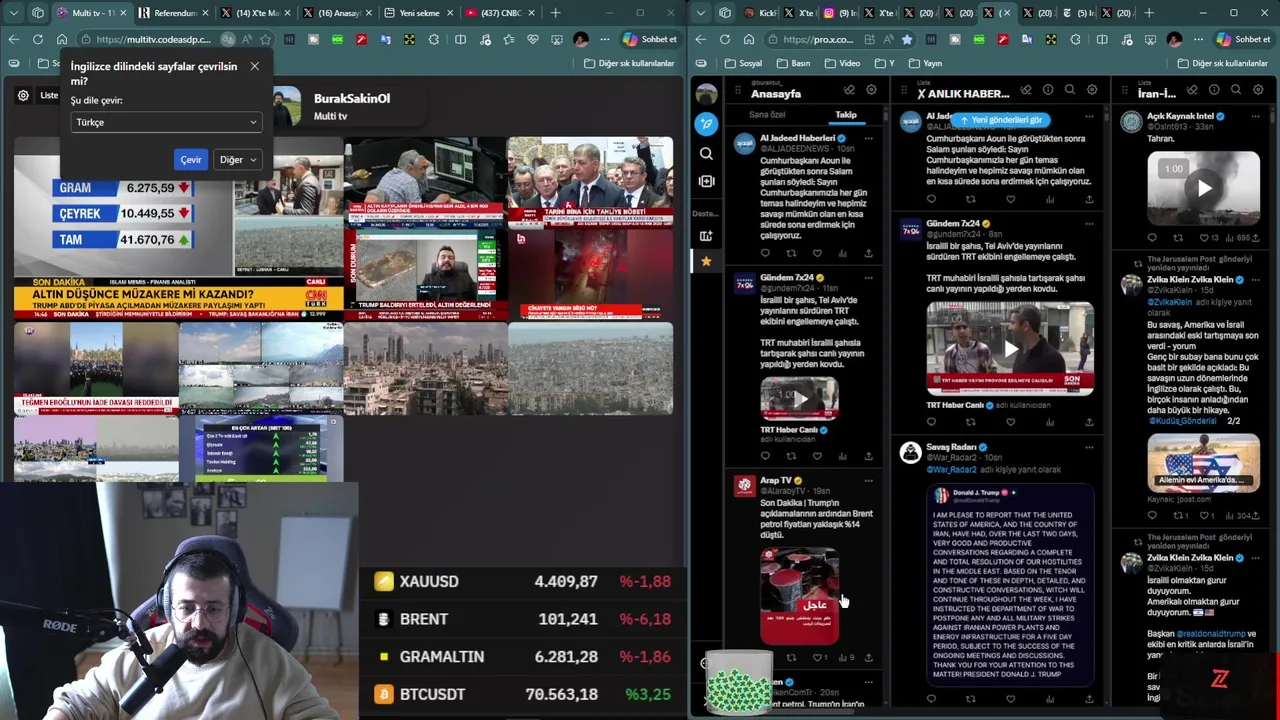Like Al Jadeed post in Anasayfa column

pos(817,254)
